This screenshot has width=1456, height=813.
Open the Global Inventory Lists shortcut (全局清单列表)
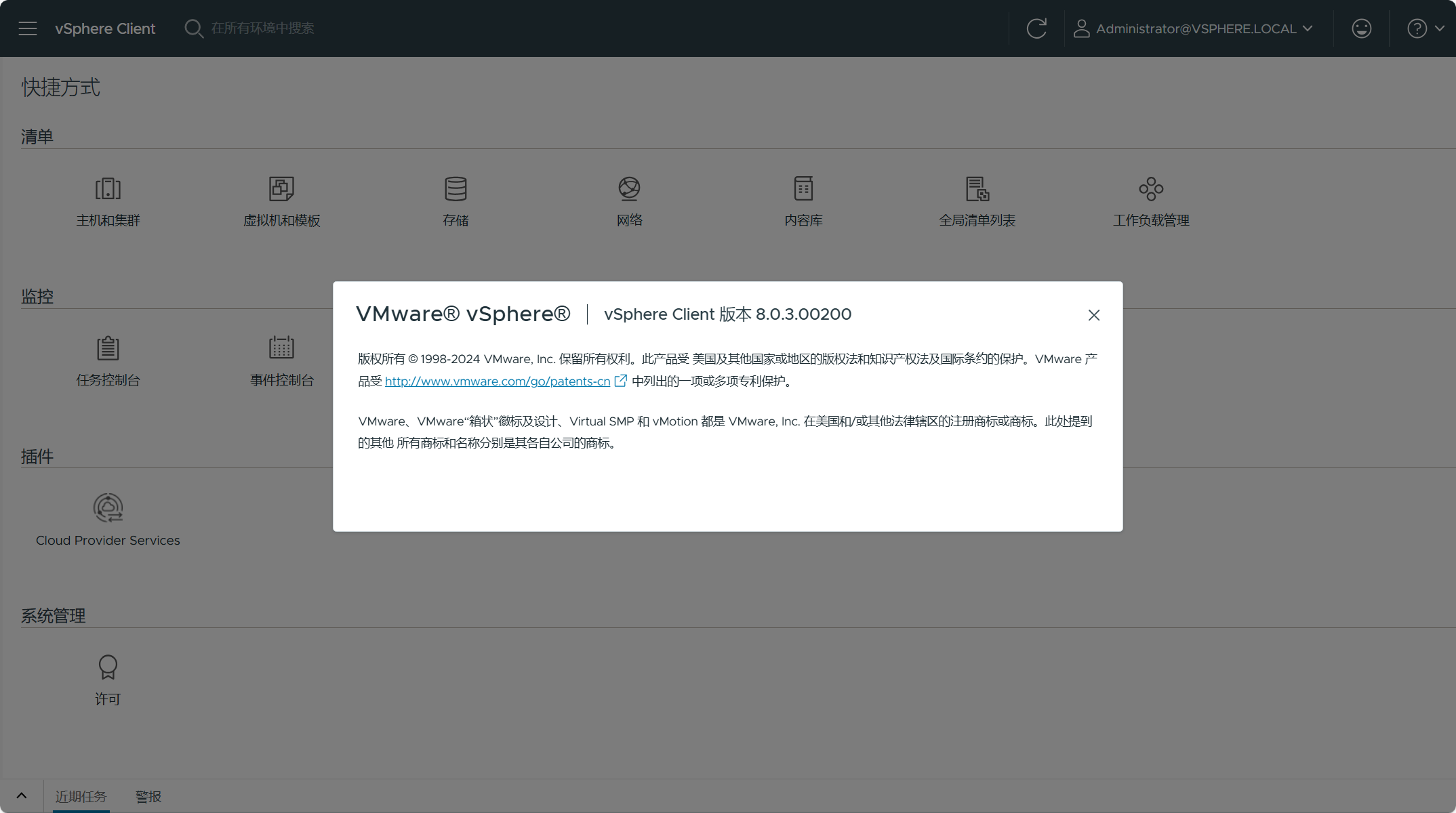(x=977, y=202)
